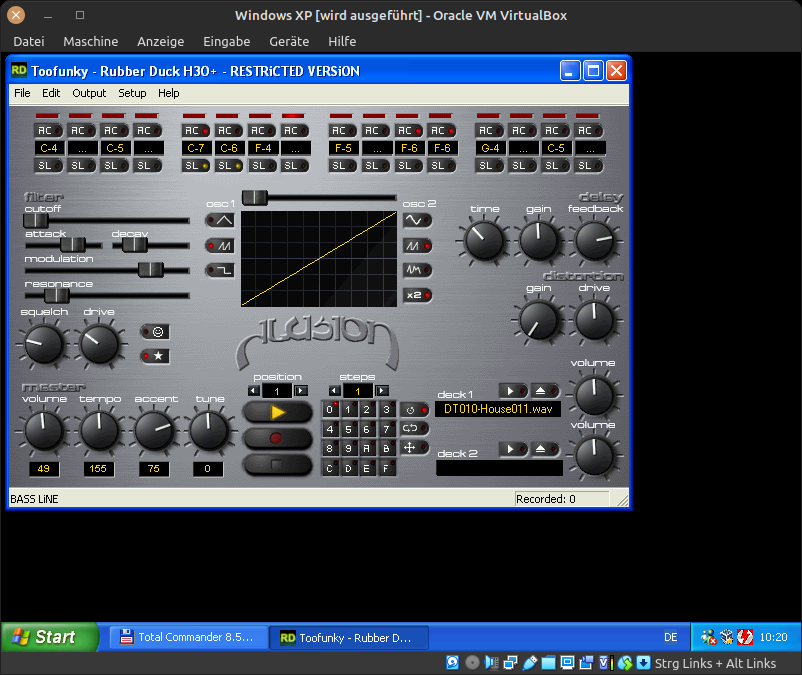Image resolution: width=802 pixels, height=675 pixels.
Task: Increase the position value with right arrow
Action: (x=301, y=391)
